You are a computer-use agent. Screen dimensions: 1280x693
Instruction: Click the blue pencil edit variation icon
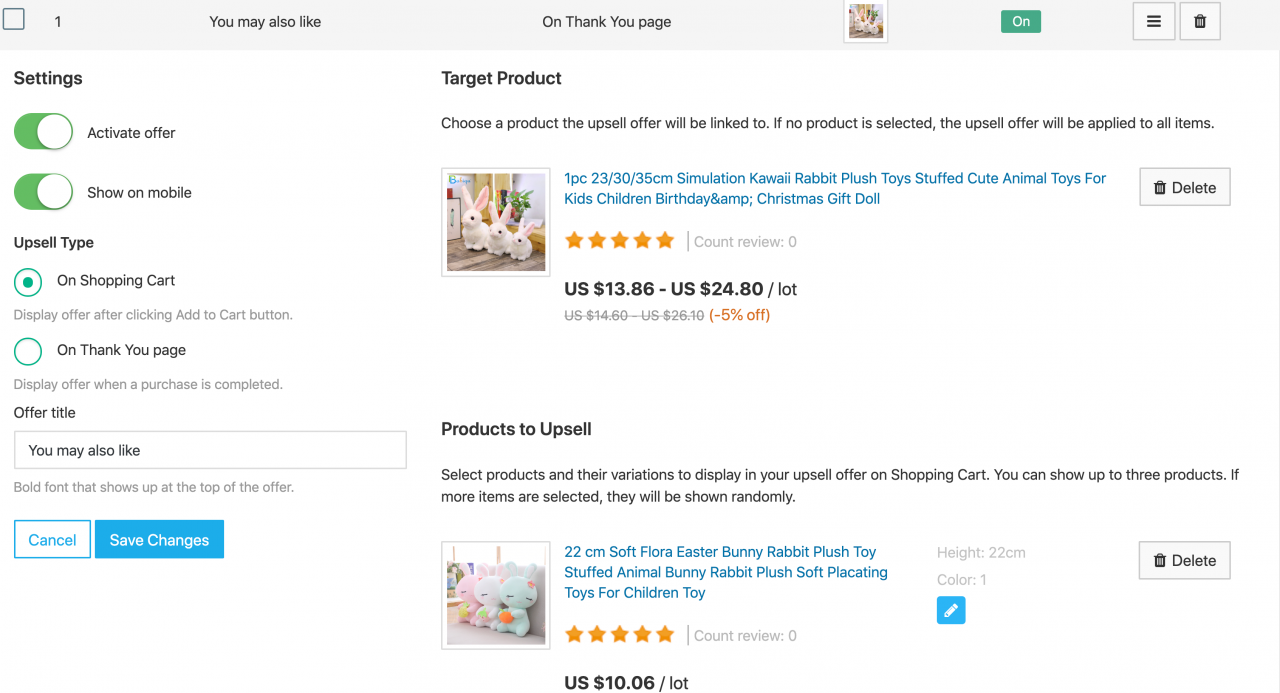tap(951, 610)
